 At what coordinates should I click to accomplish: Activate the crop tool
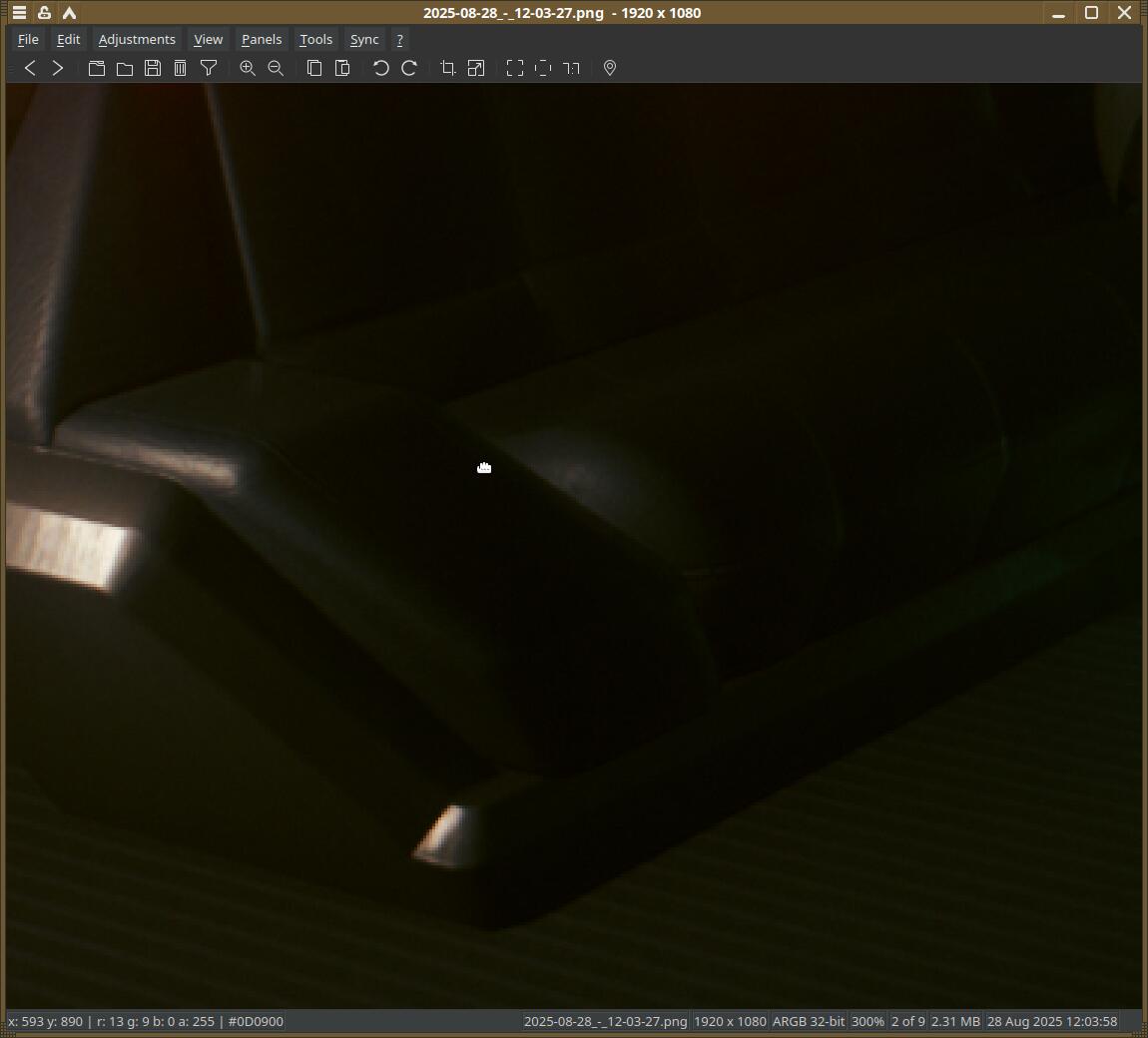tap(448, 68)
